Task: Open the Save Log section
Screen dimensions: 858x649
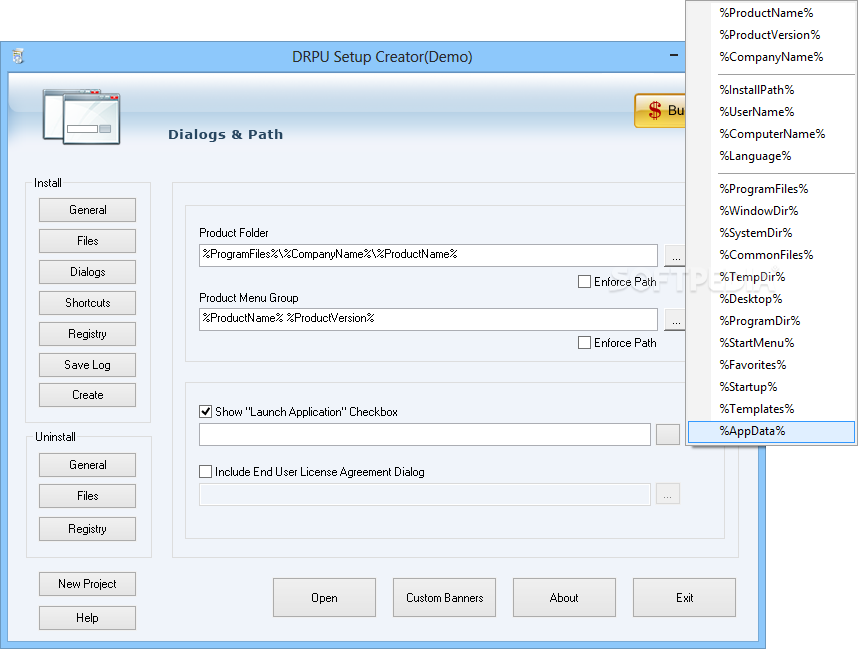Action: pyautogui.click(x=88, y=365)
